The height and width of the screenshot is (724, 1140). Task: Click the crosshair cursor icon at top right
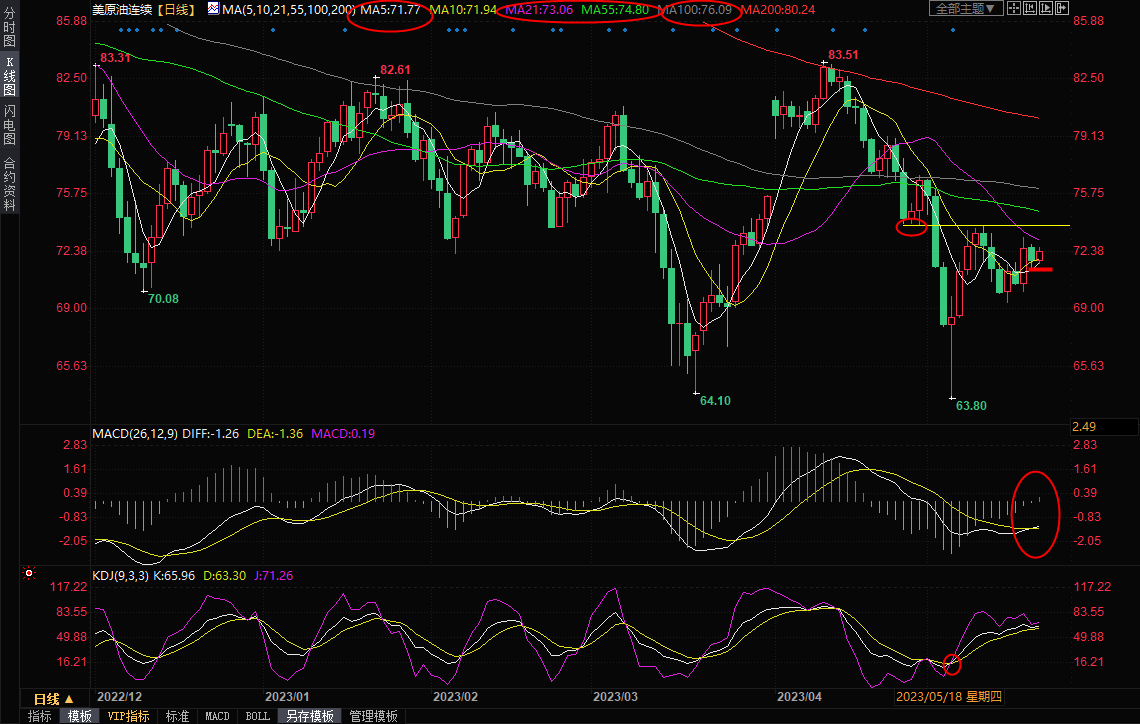coord(1014,8)
